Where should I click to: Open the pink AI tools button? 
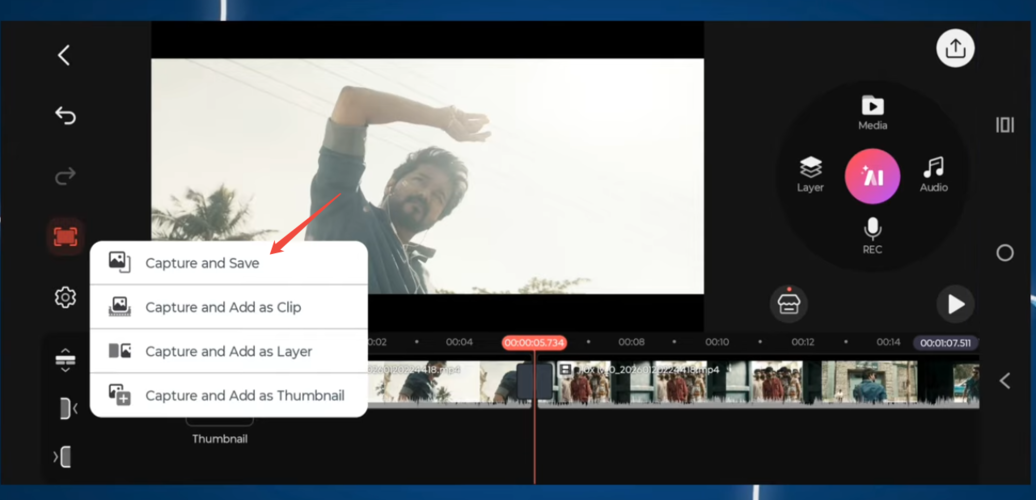click(x=872, y=177)
